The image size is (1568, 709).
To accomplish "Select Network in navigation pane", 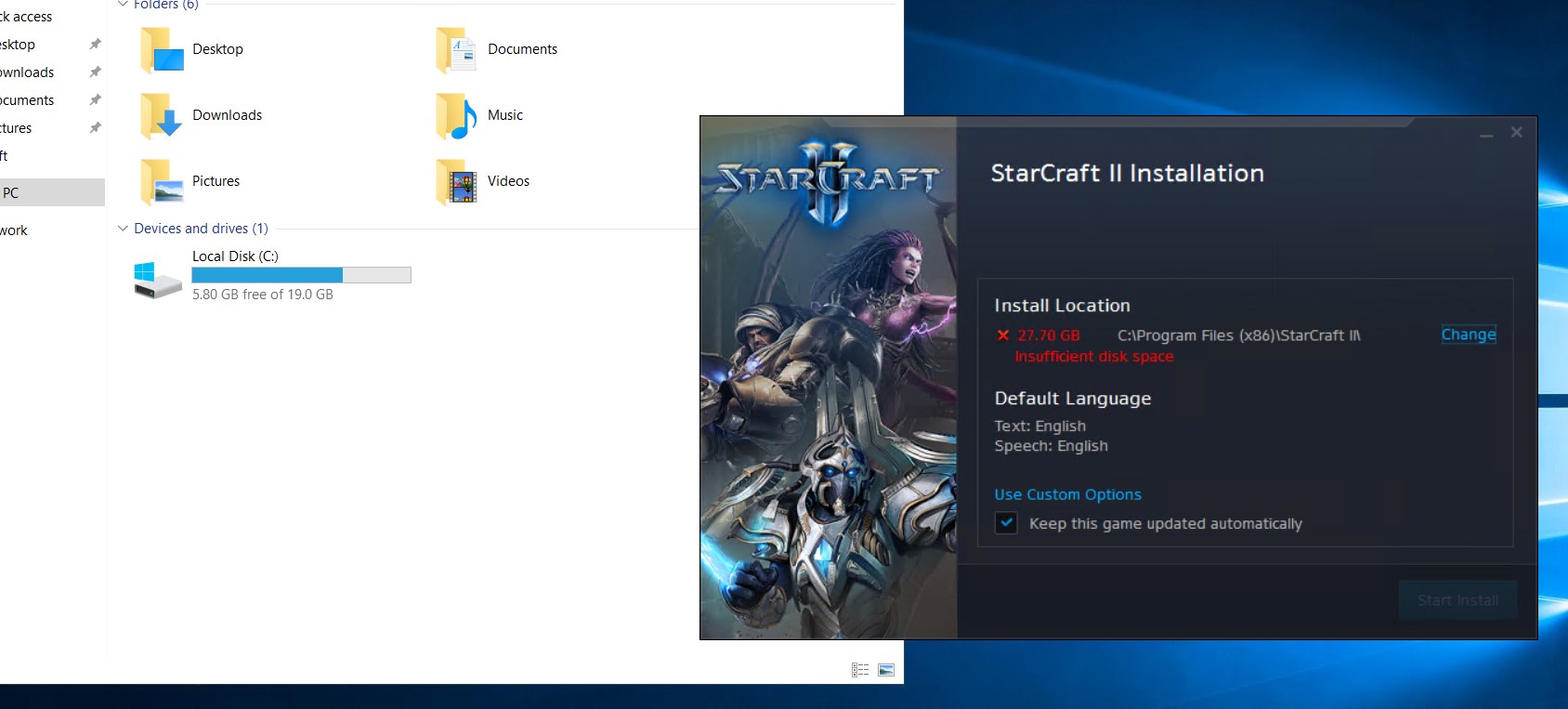I will click(x=14, y=230).
